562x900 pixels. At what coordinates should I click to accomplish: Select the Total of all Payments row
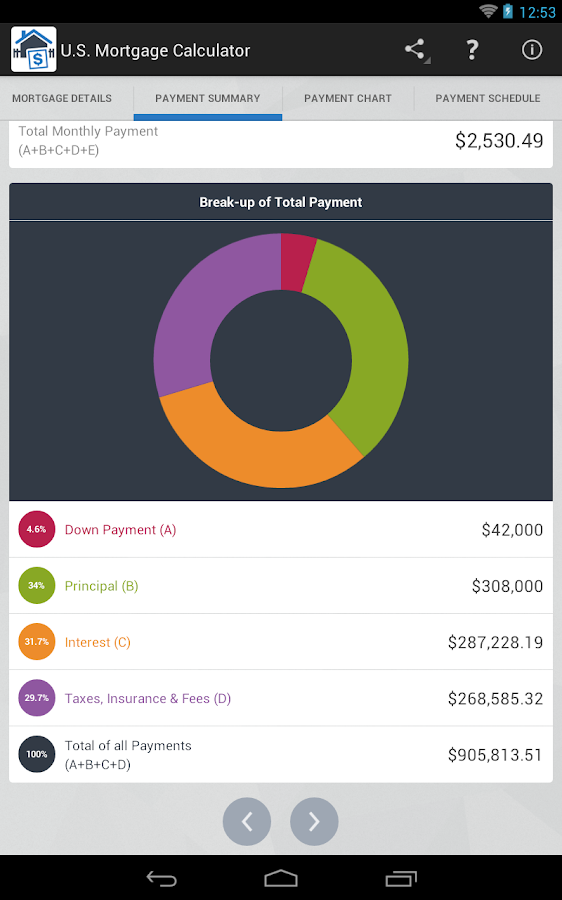(281, 754)
